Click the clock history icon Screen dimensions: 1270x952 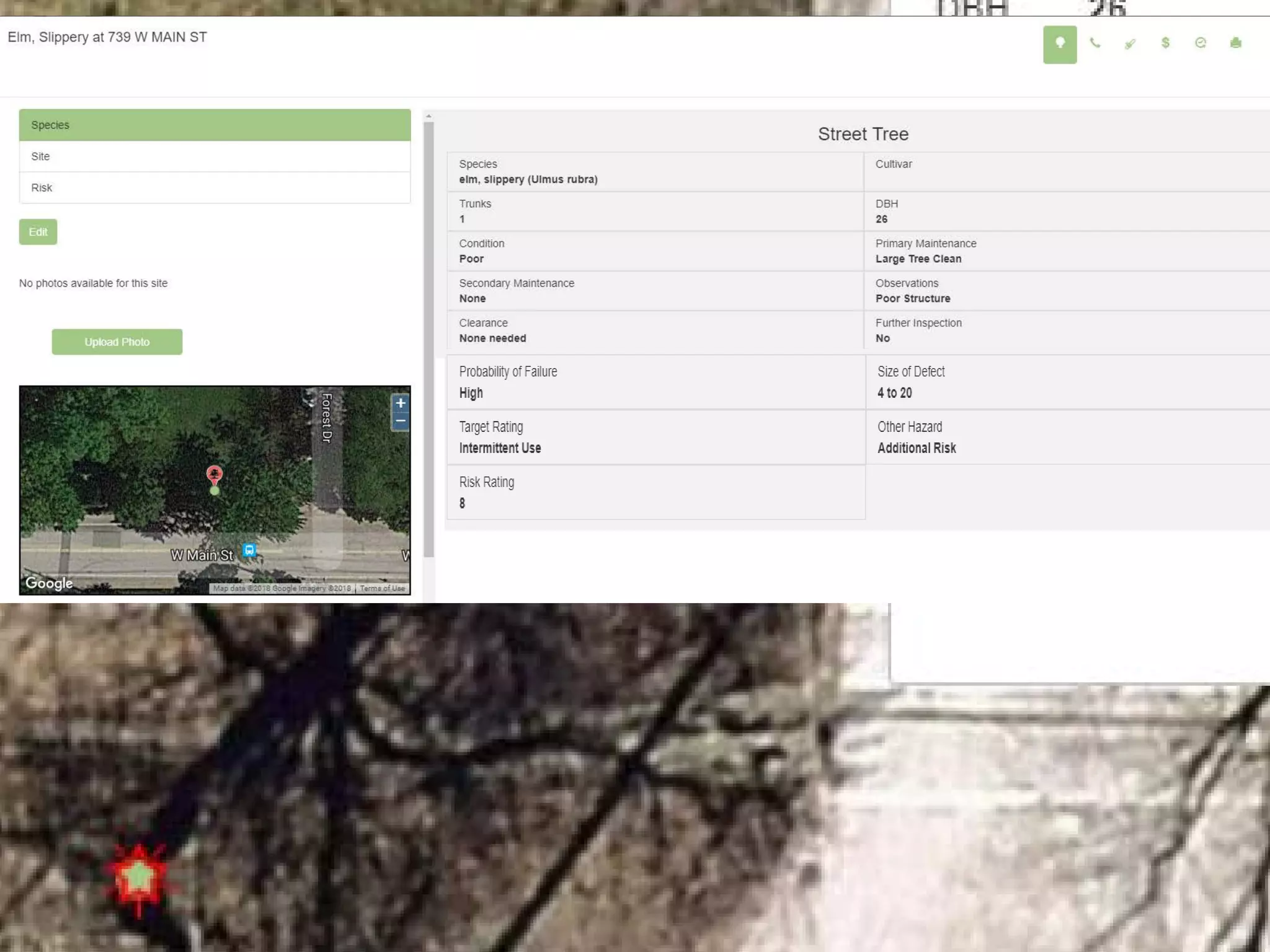click(x=1200, y=43)
